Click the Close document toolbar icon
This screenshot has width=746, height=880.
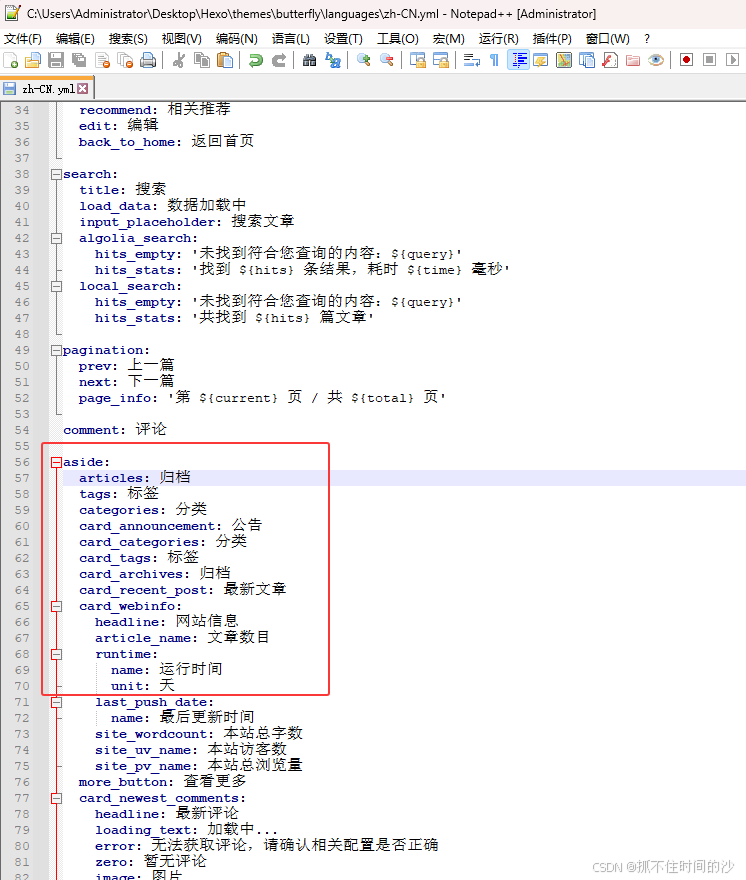pos(102,60)
